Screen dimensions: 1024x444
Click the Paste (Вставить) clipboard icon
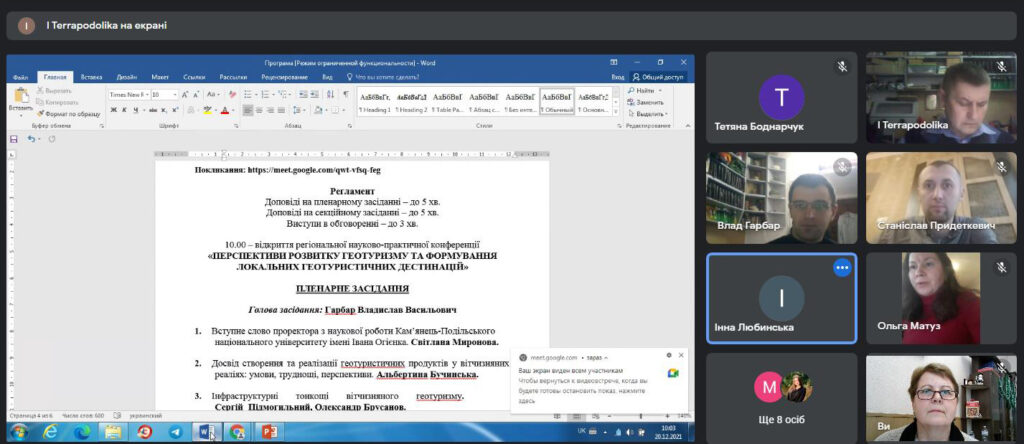tap(20, 97)
